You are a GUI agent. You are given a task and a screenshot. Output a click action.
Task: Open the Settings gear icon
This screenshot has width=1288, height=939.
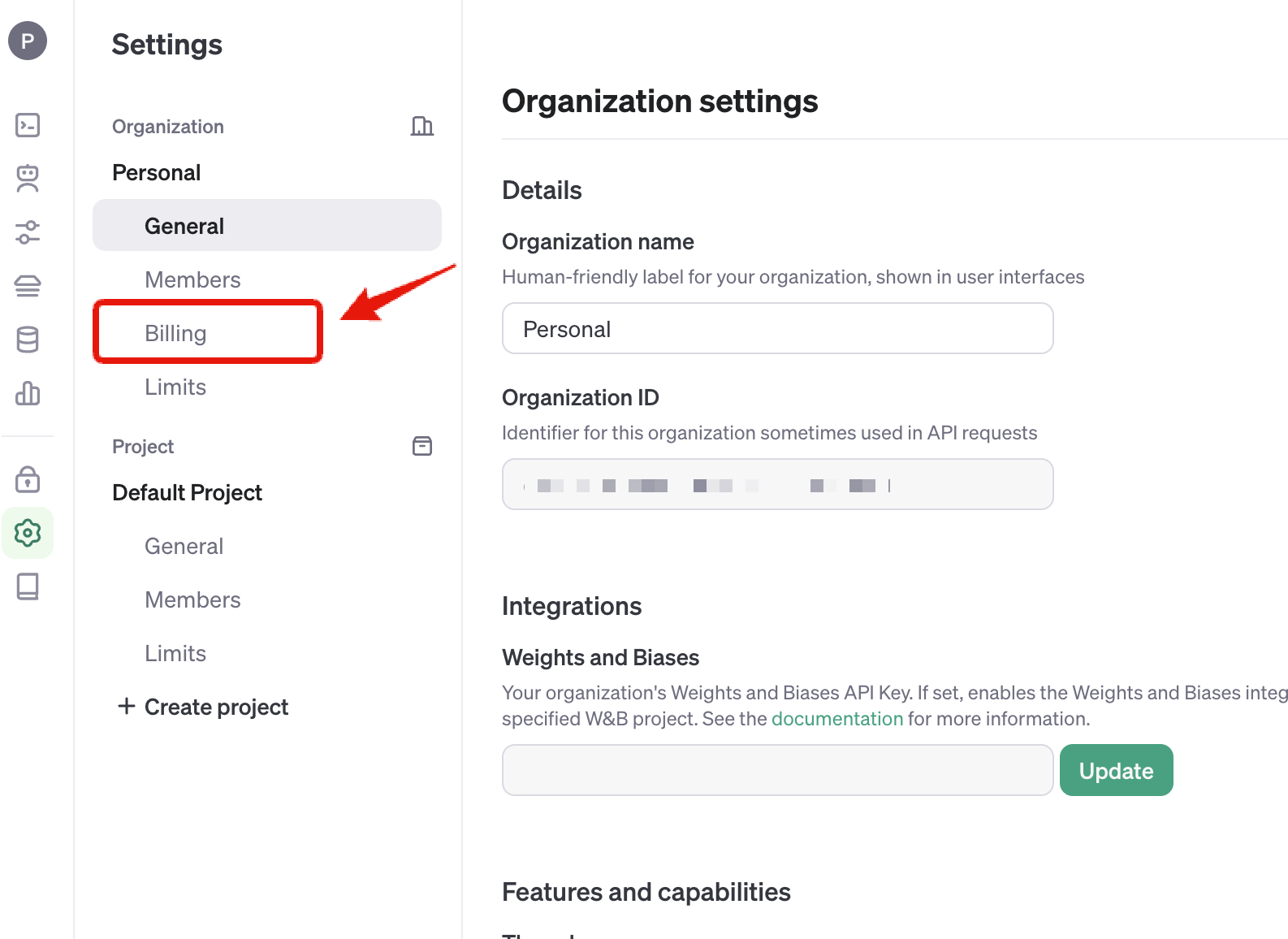[28, 533]
